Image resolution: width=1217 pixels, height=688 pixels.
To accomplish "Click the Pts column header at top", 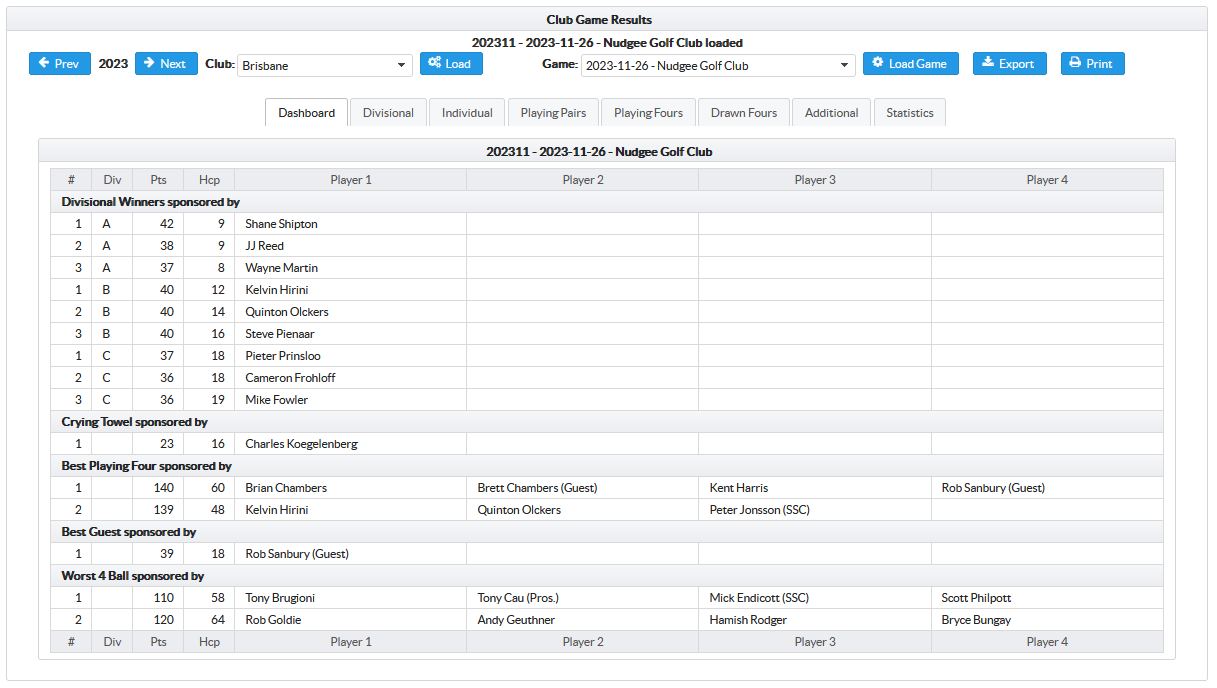I will (158, 180).
